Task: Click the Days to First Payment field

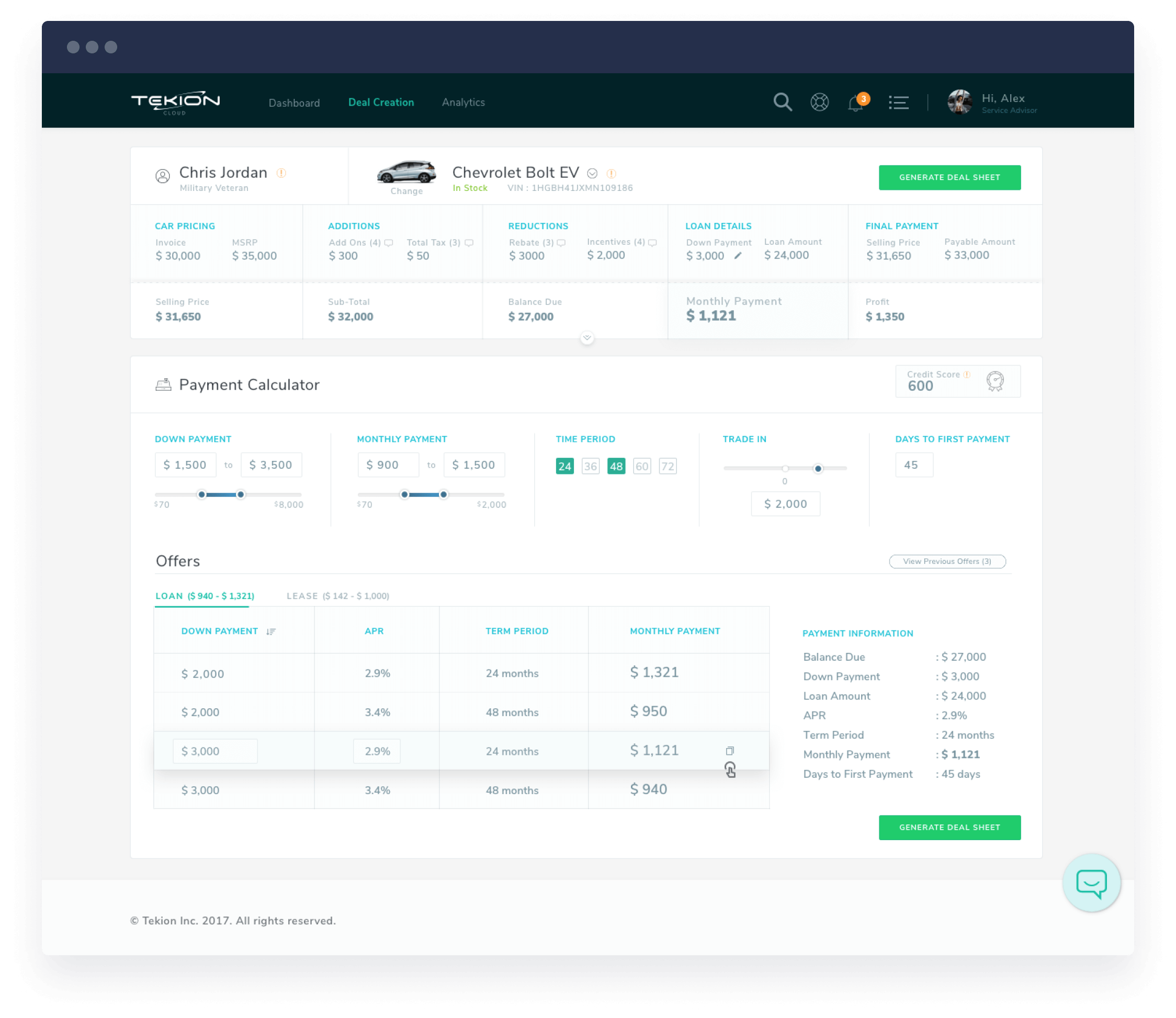Action: pos(914,465)
